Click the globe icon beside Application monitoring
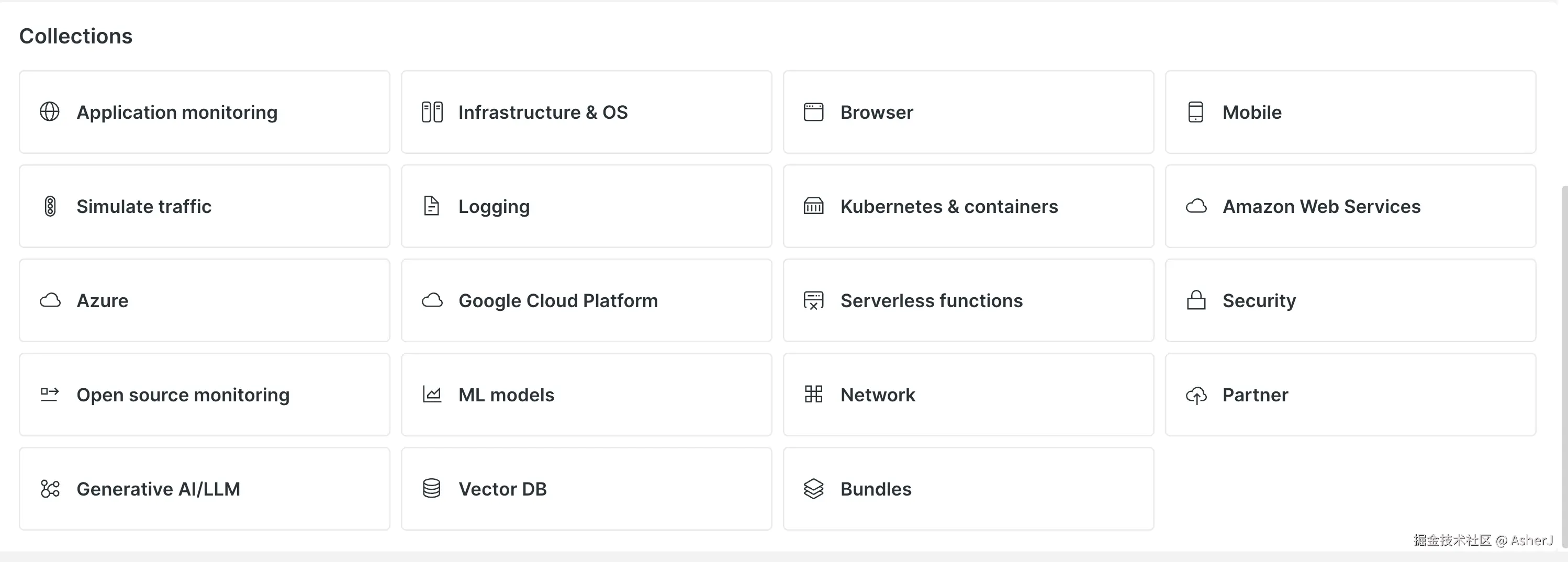The width and height of the screenshot is (1568, 562). click(49, 112)
